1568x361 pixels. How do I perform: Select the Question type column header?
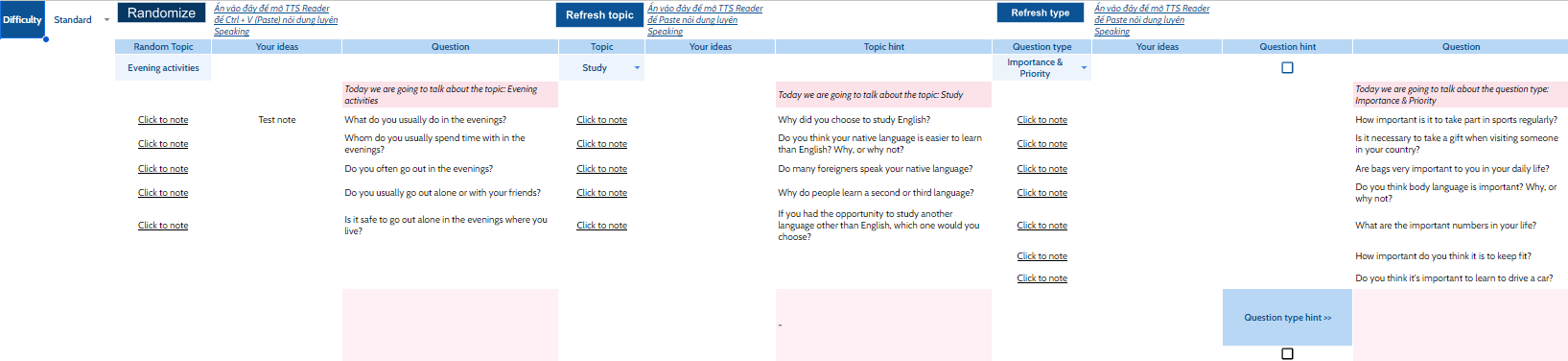pos(1041,47)
